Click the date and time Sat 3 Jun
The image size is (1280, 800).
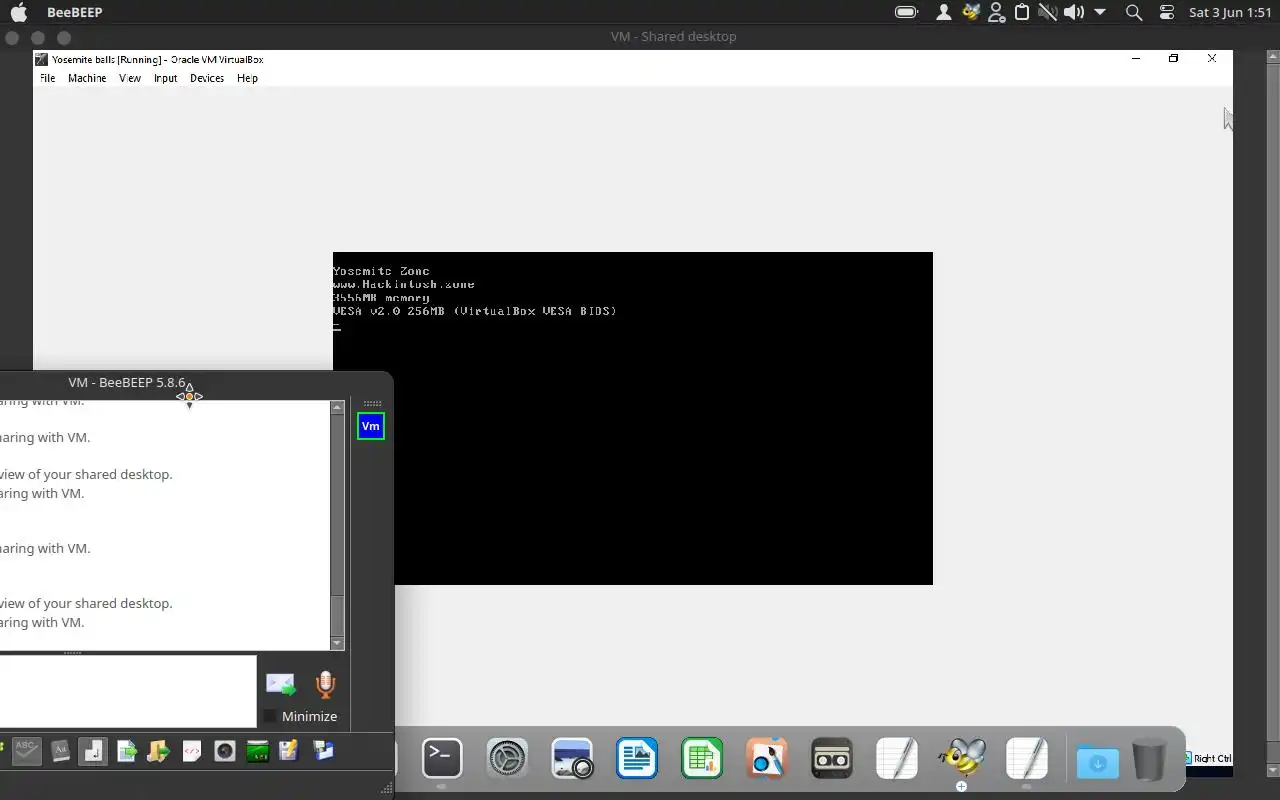click(1230, 12)
